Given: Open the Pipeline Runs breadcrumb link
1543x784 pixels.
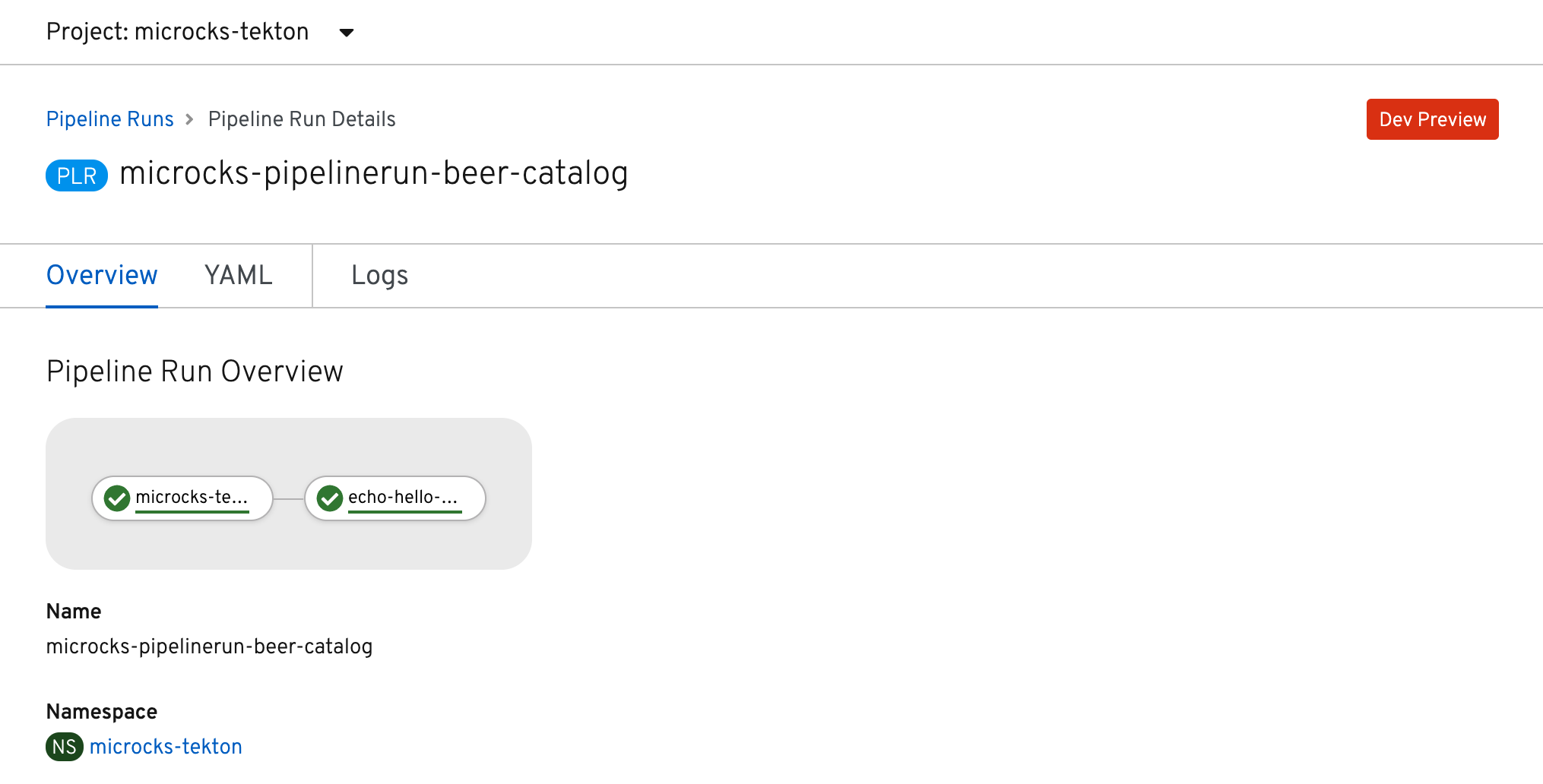Looking at the screenshot, I should pos(109,119).
